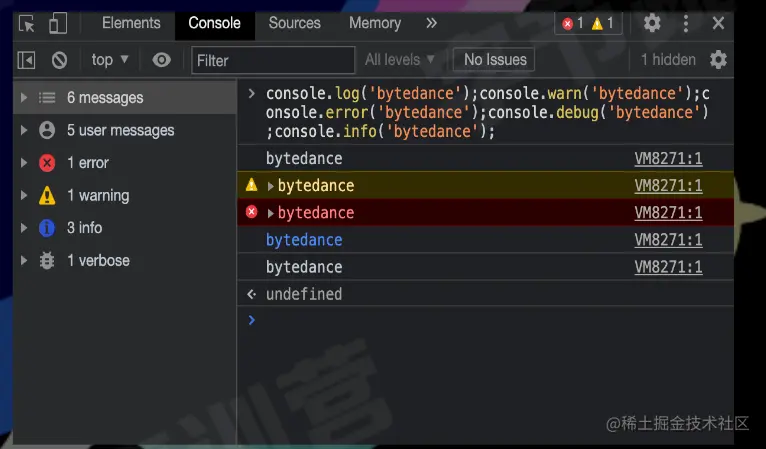Open the Sources tab
The width and height of the screenshot is (766, 449).
295,23
